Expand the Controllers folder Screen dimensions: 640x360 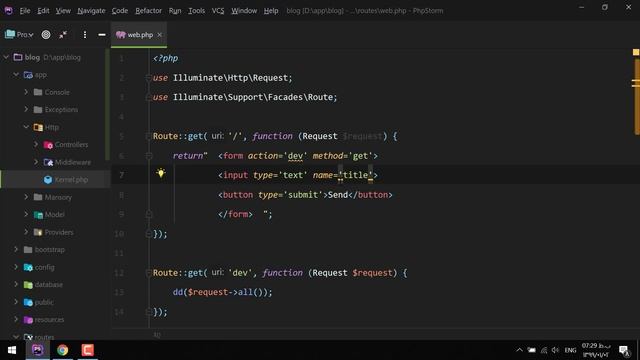36,144
